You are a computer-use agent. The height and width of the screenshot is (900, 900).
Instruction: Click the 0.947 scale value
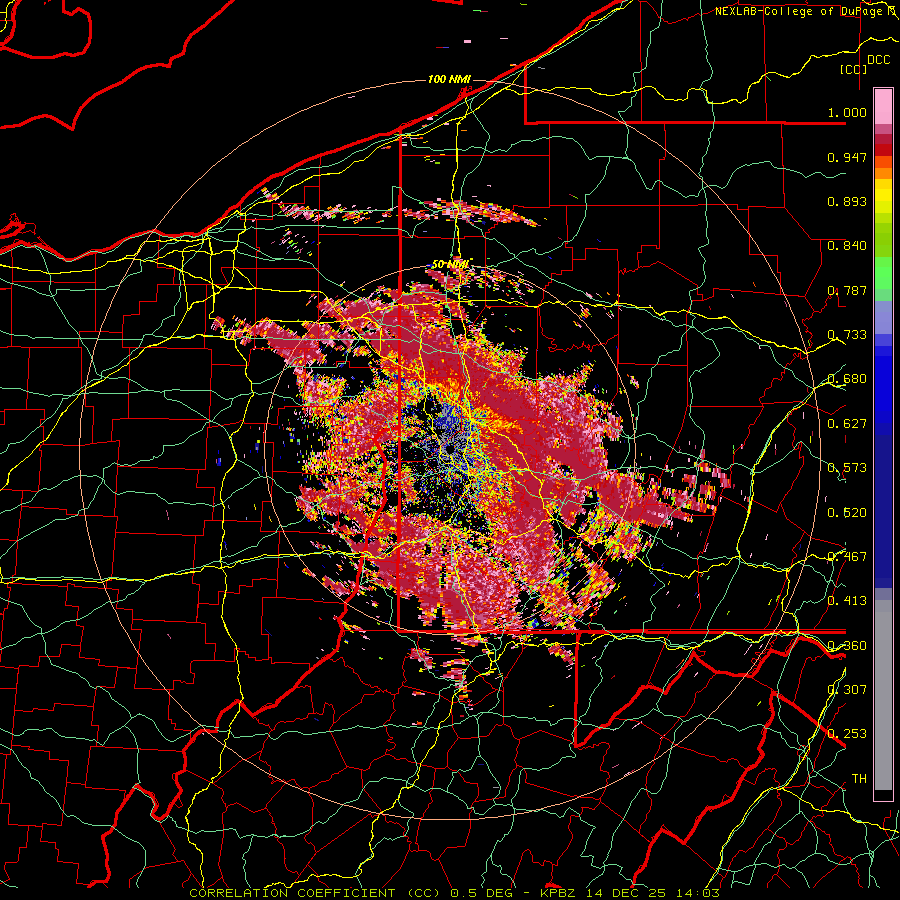tap(847, 157)
